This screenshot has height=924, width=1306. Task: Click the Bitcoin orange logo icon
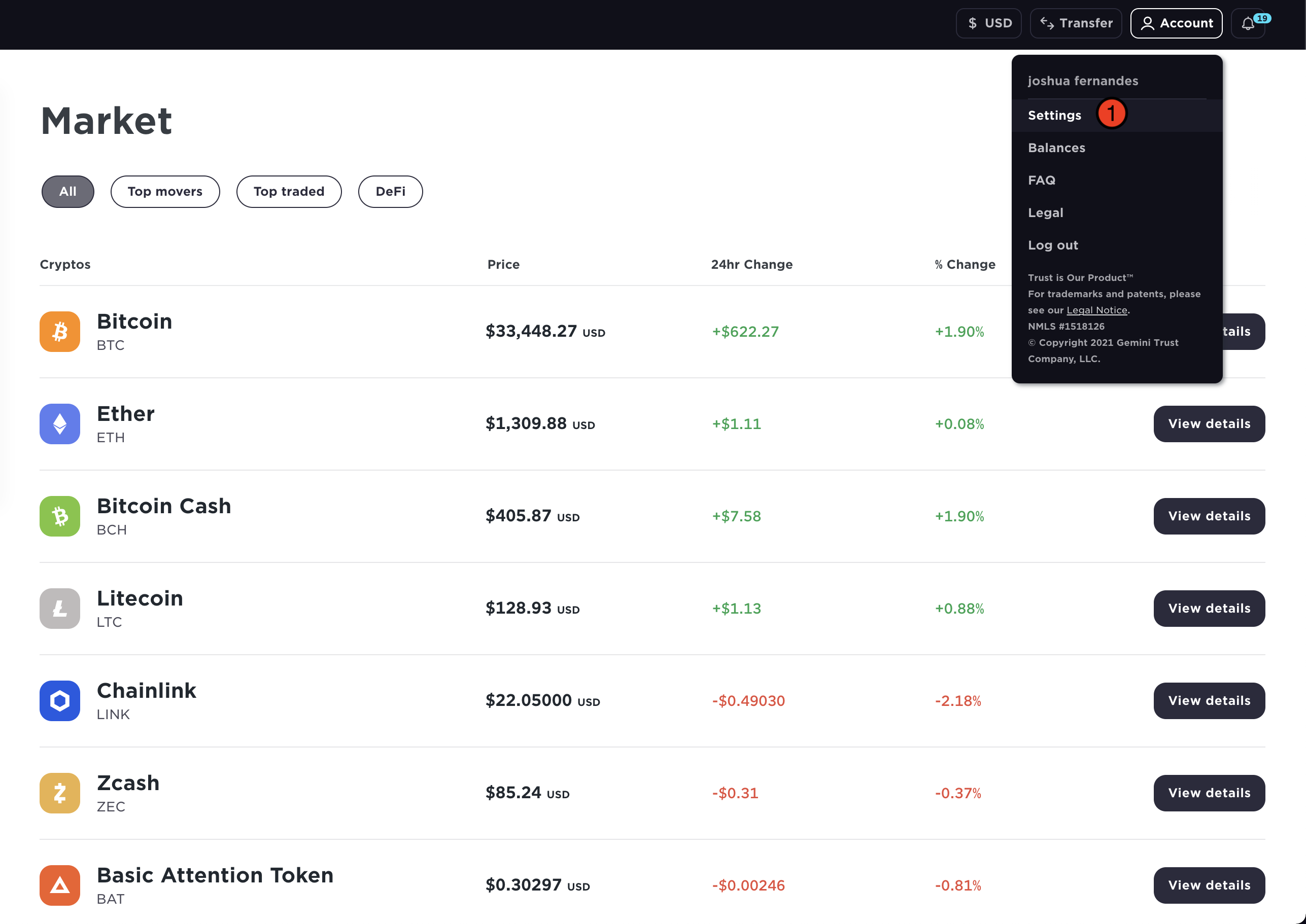pos(60,332)
